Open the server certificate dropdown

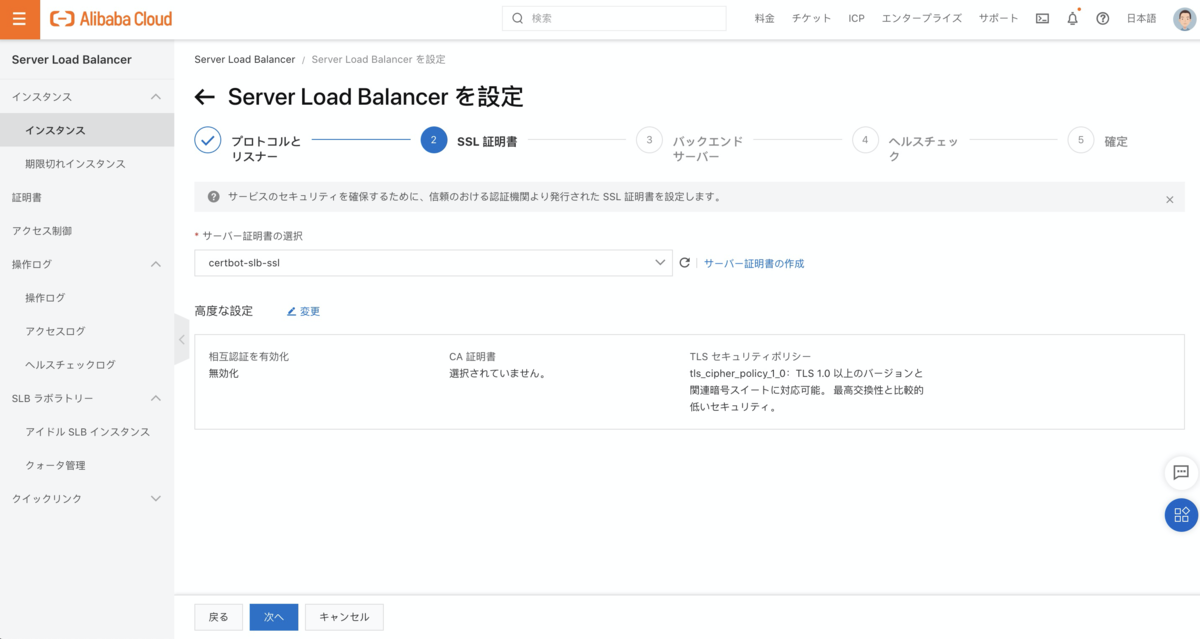click(x=433, y=263)
